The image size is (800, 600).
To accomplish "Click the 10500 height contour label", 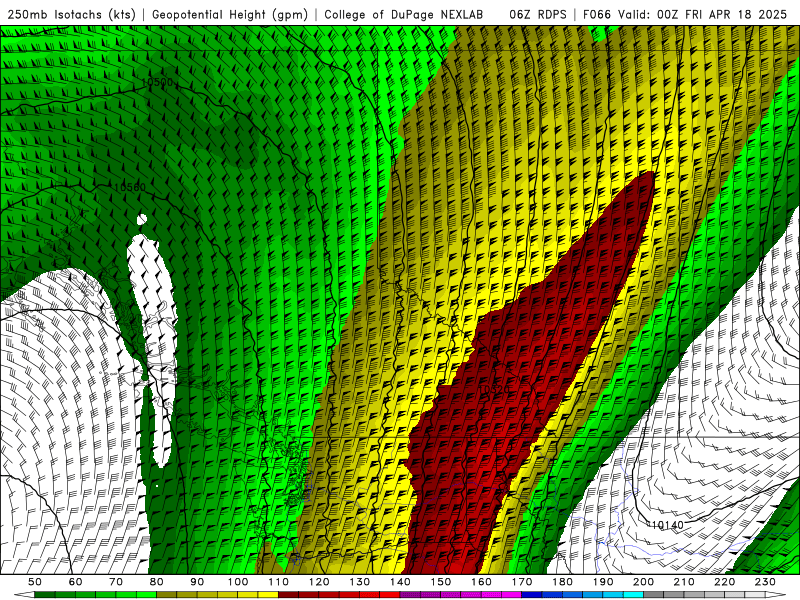I will click(x=157, y=83).
